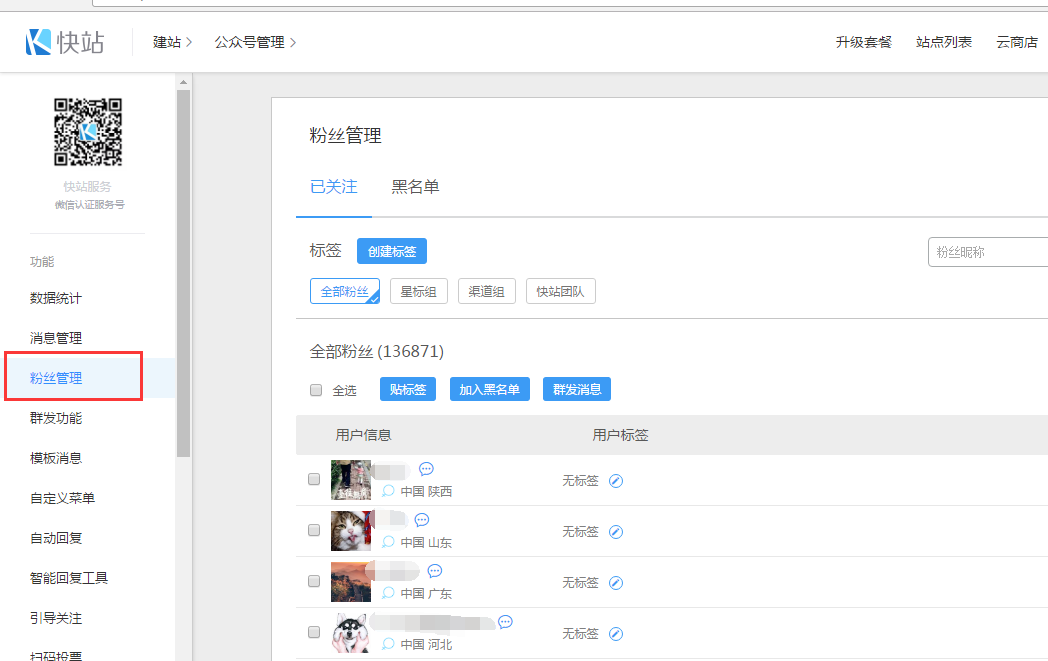The height and width of the screenshot is (661, 1048).
Task: Edit tags pencil icon for the Hebei user
Action: pos(616,634)
